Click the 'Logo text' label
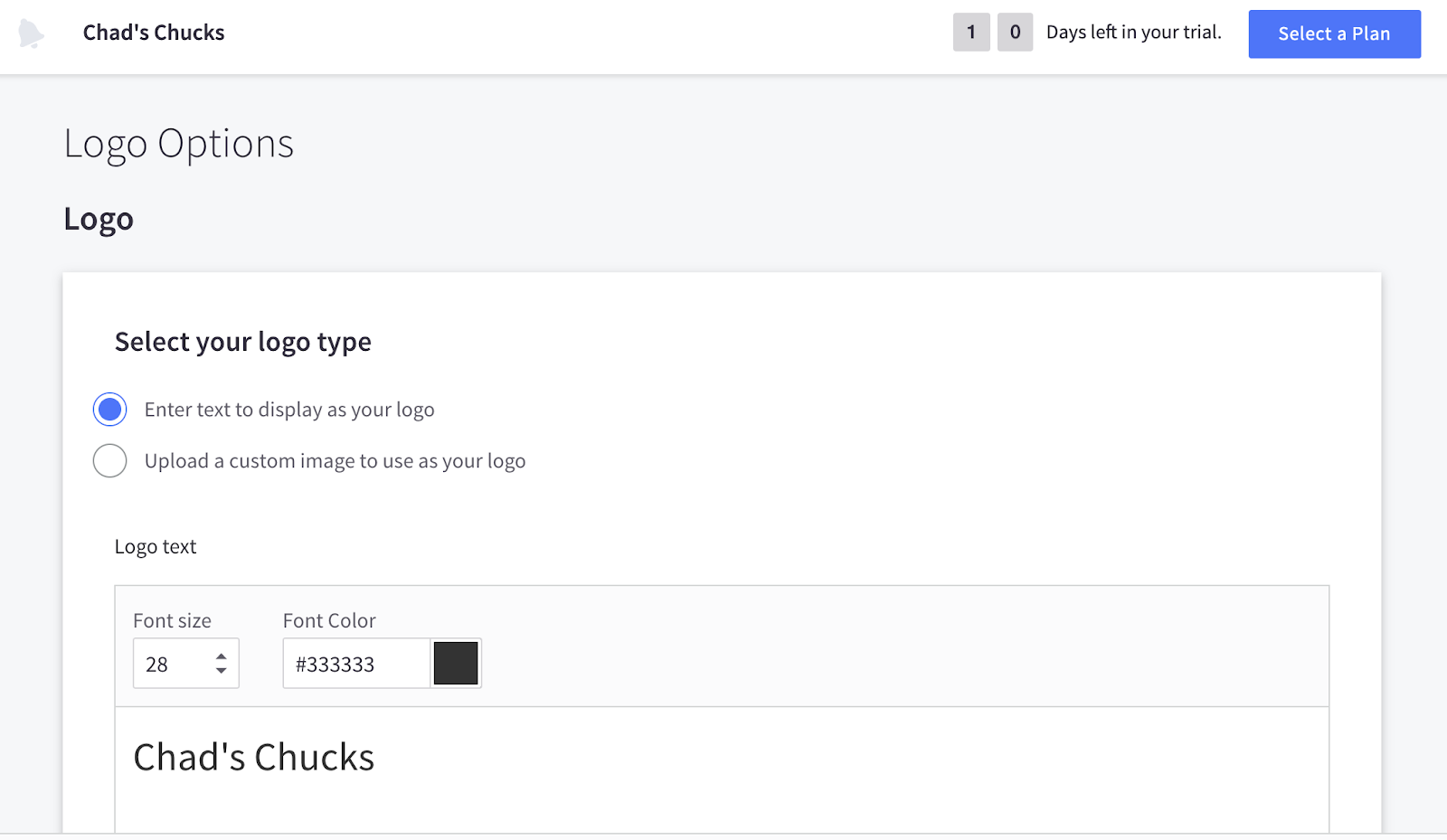The width and height of the screenshot is (1447, 840). (x=156, y=547)
